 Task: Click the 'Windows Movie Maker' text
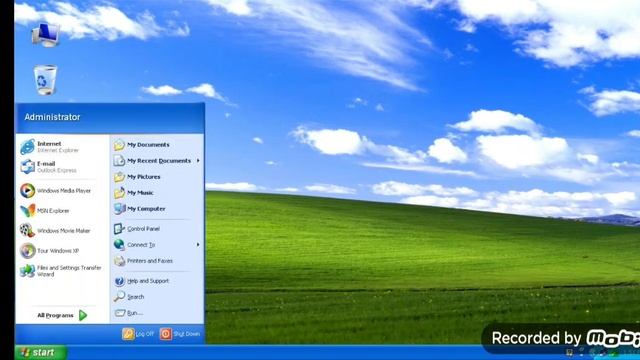pyautogui.click(x=64, y=231)
